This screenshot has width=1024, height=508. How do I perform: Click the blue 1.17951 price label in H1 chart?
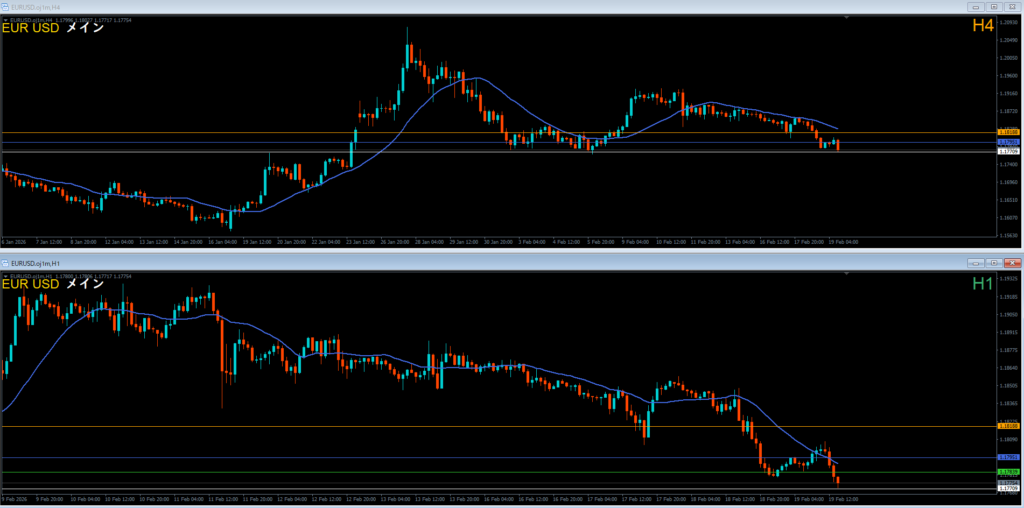[1009, 457]
